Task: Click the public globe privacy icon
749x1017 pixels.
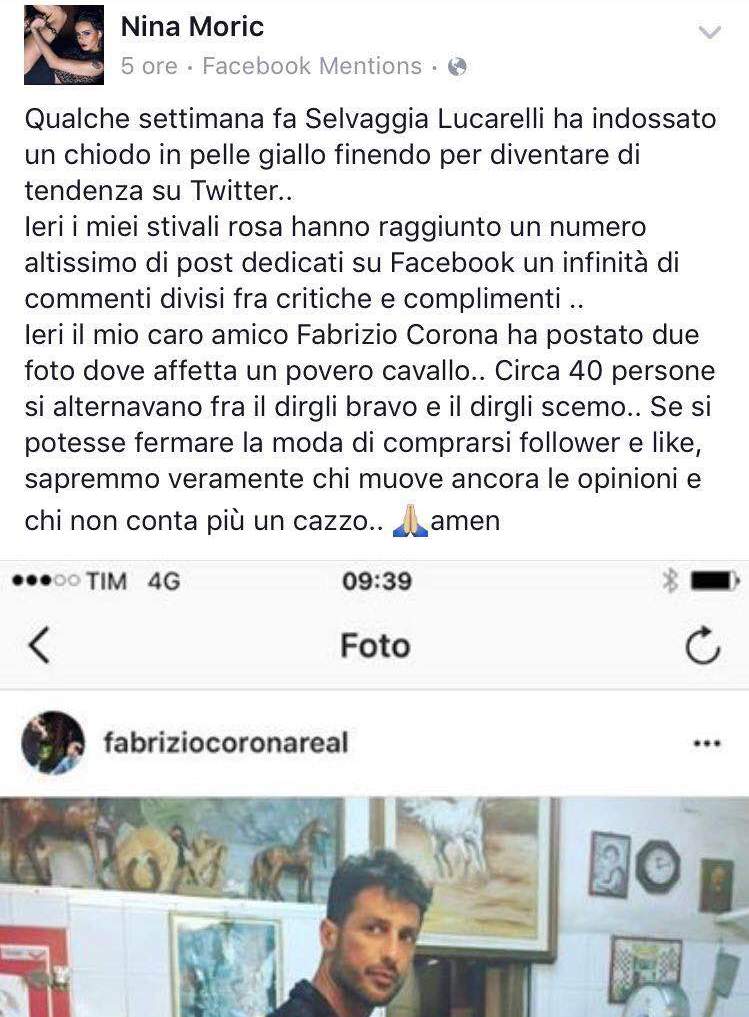Action: [457, 66]
